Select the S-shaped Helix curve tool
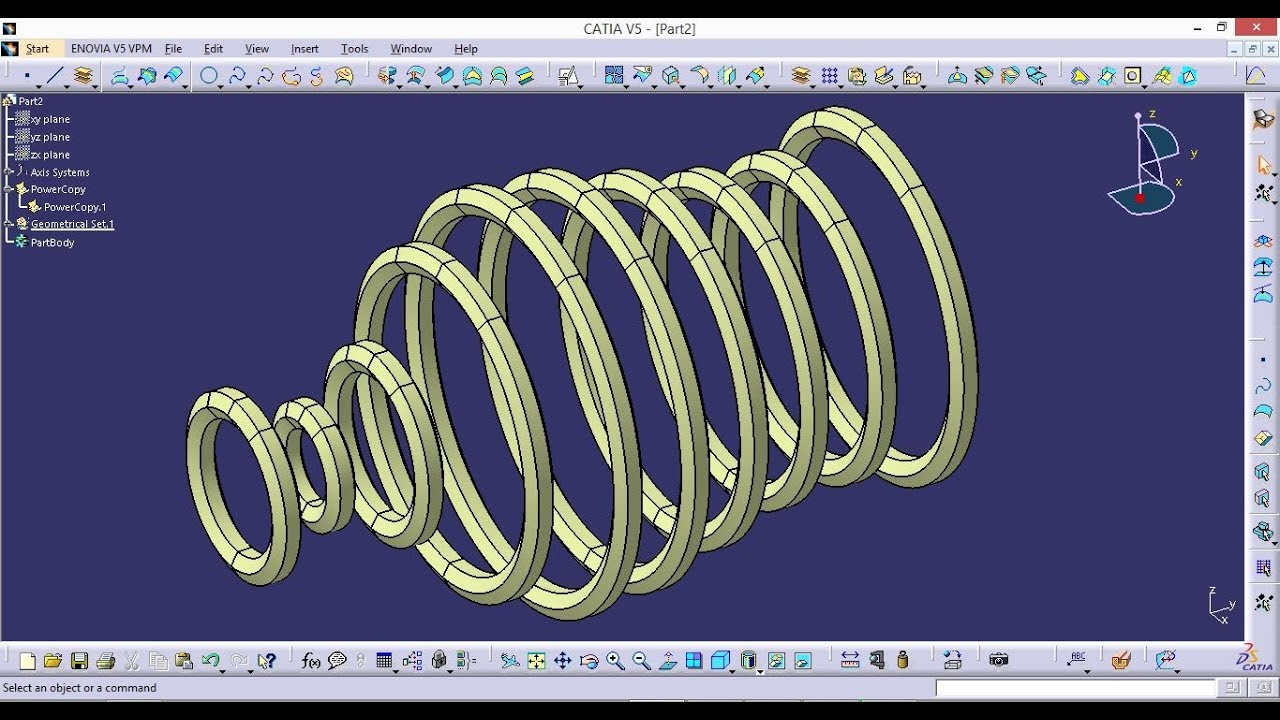The height and width of the screenshot is (720, 1280). pyautogui.click(x=317, y=76)
